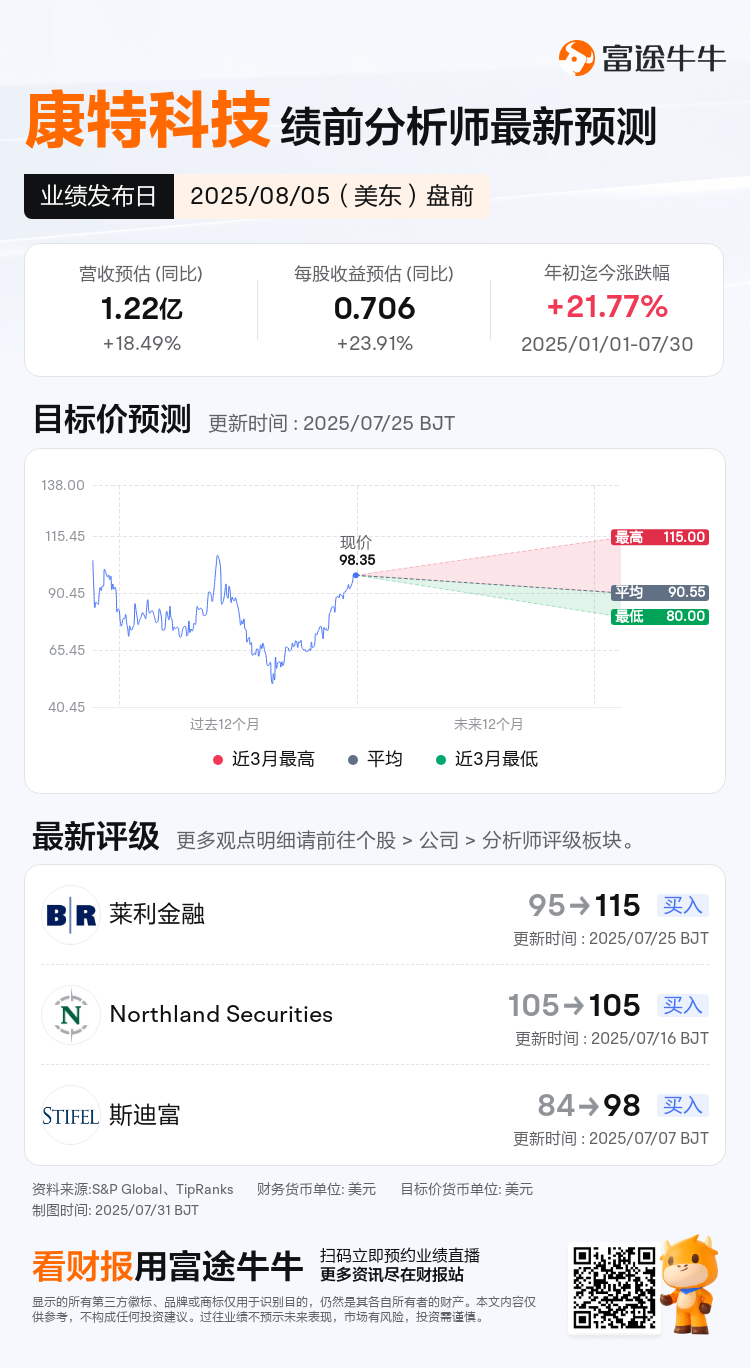Image resolution: width=750 pixels, height=1368 pixels.
Task: Click the 买入 tag for 莱利金融
Action: click(x=683, y=905)
